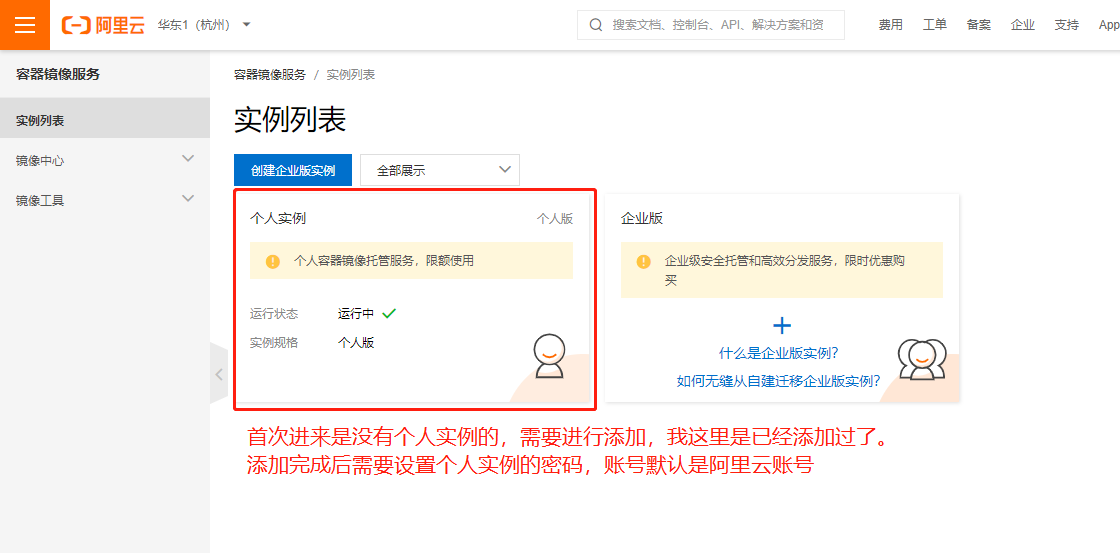
Task: Click the 运行状态 label
Action: pyautogui.click(x=274, y=313)
